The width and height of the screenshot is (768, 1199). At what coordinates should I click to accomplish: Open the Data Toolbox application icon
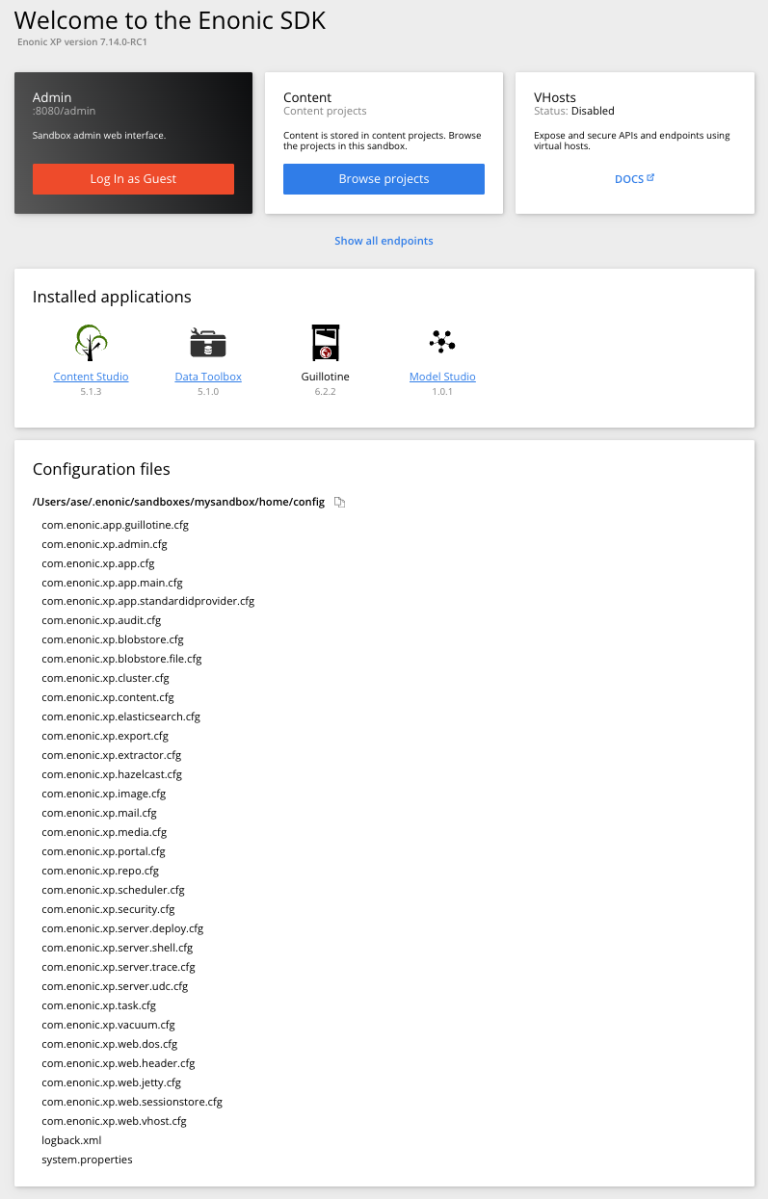coord(208,343)
